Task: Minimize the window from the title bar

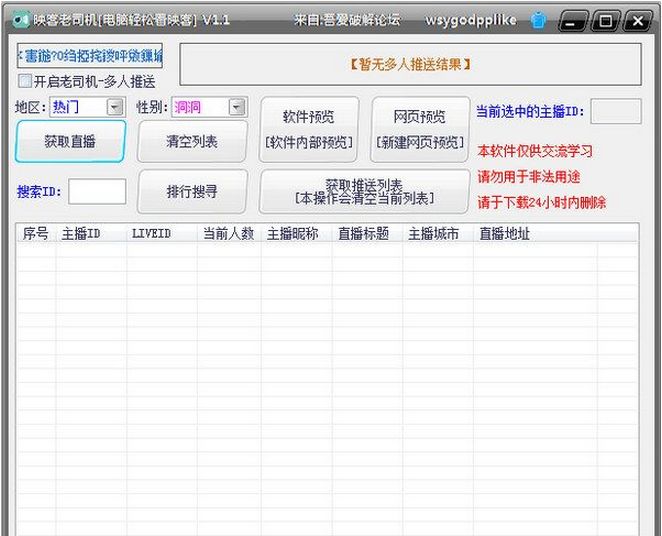Action: pos(571,20)
